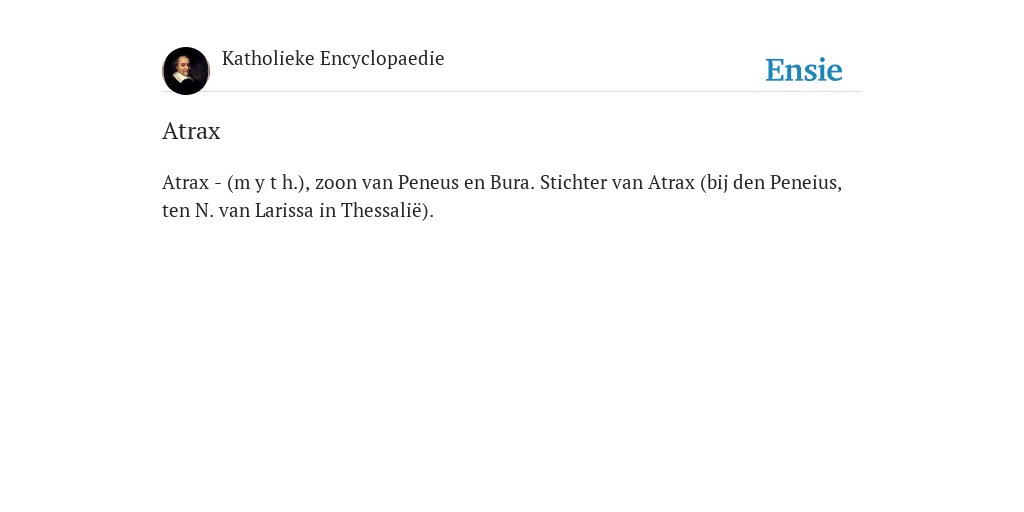Click the second Atrax after Stichter van

point(671,183)
